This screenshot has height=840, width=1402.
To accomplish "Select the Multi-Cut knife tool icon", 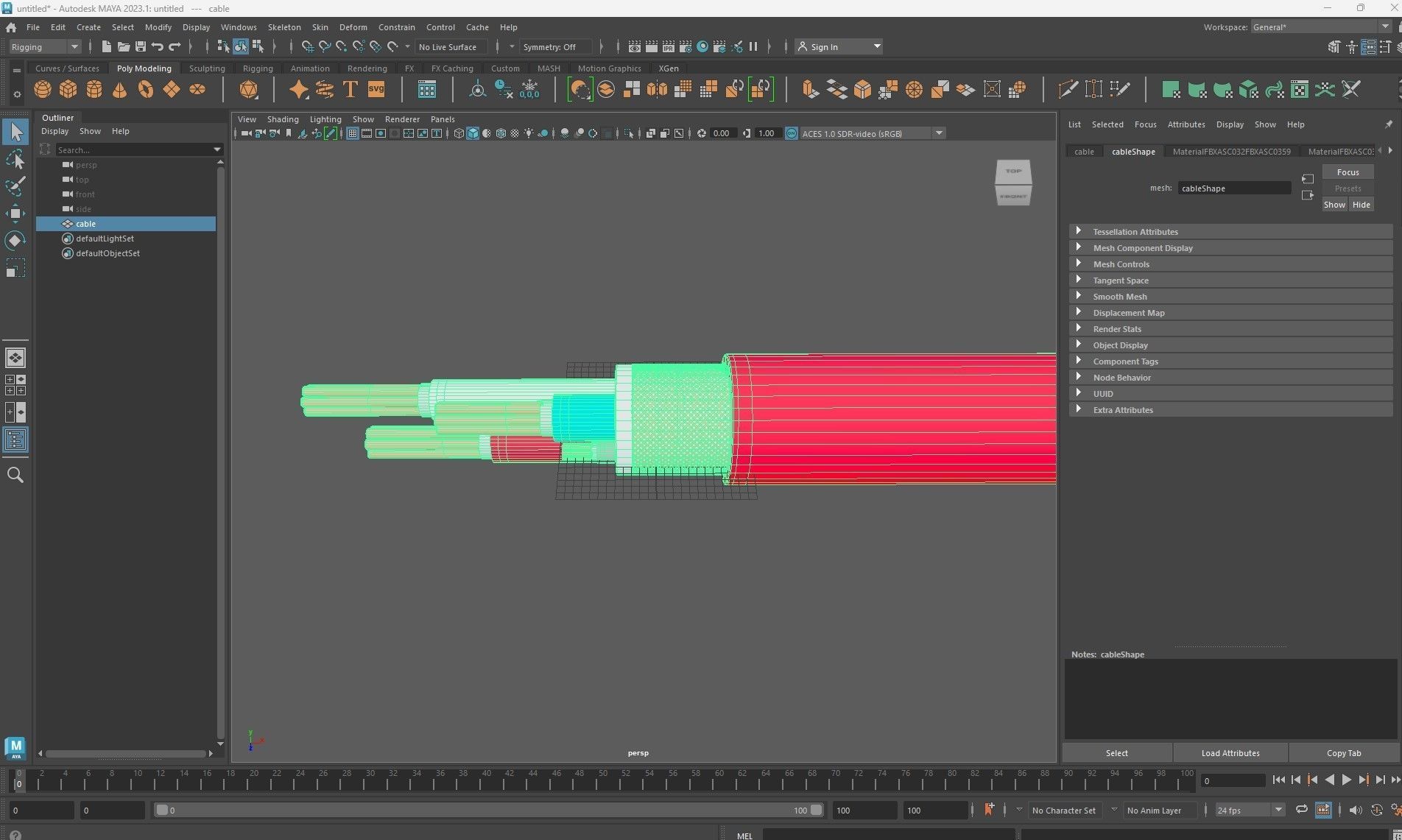I will (x=1067, y=90).
